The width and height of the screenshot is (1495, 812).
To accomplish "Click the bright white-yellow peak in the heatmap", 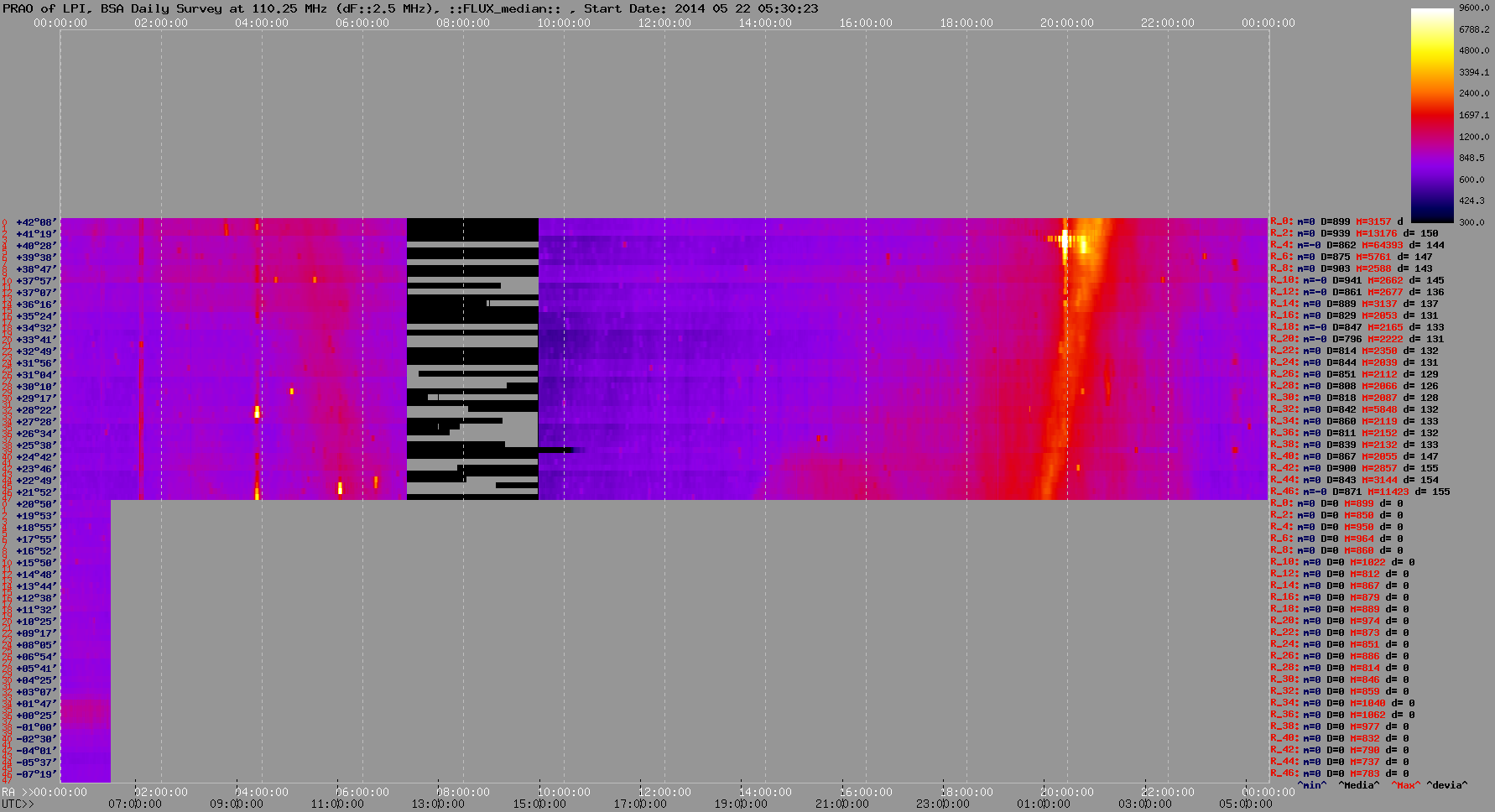I will (1066, 240).
